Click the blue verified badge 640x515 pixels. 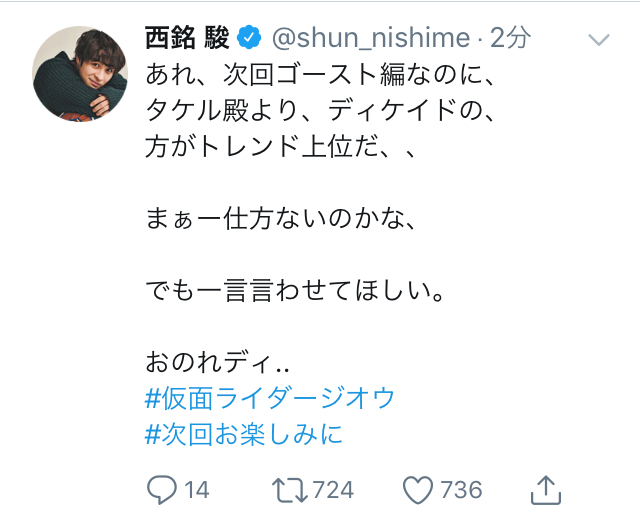pyautogui.click(x=249, y=39)
